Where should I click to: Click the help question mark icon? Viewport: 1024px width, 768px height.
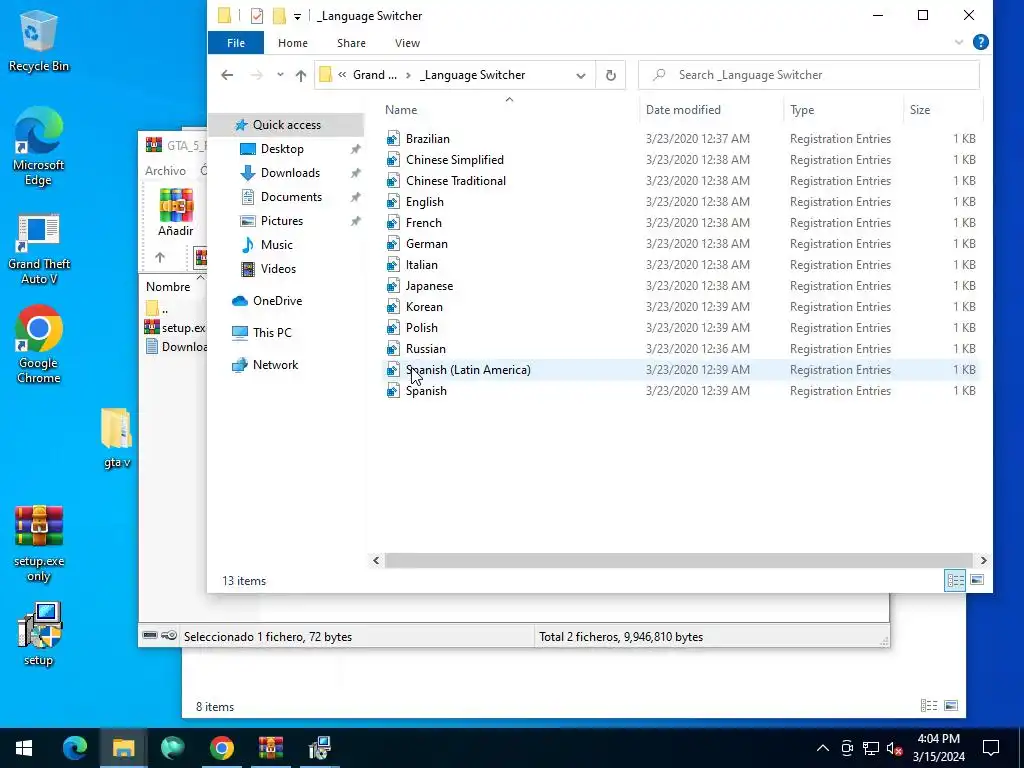[x=980, y=42]
